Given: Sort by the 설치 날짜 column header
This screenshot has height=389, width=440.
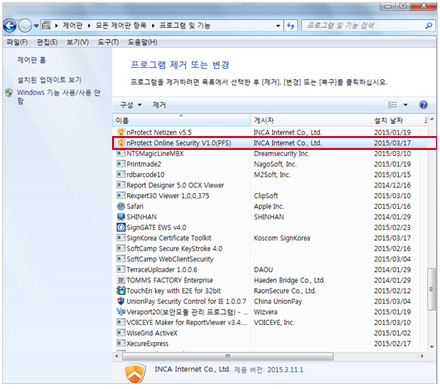Looking at the screenshot, I should pyautogui.click(x=397, y=120).
